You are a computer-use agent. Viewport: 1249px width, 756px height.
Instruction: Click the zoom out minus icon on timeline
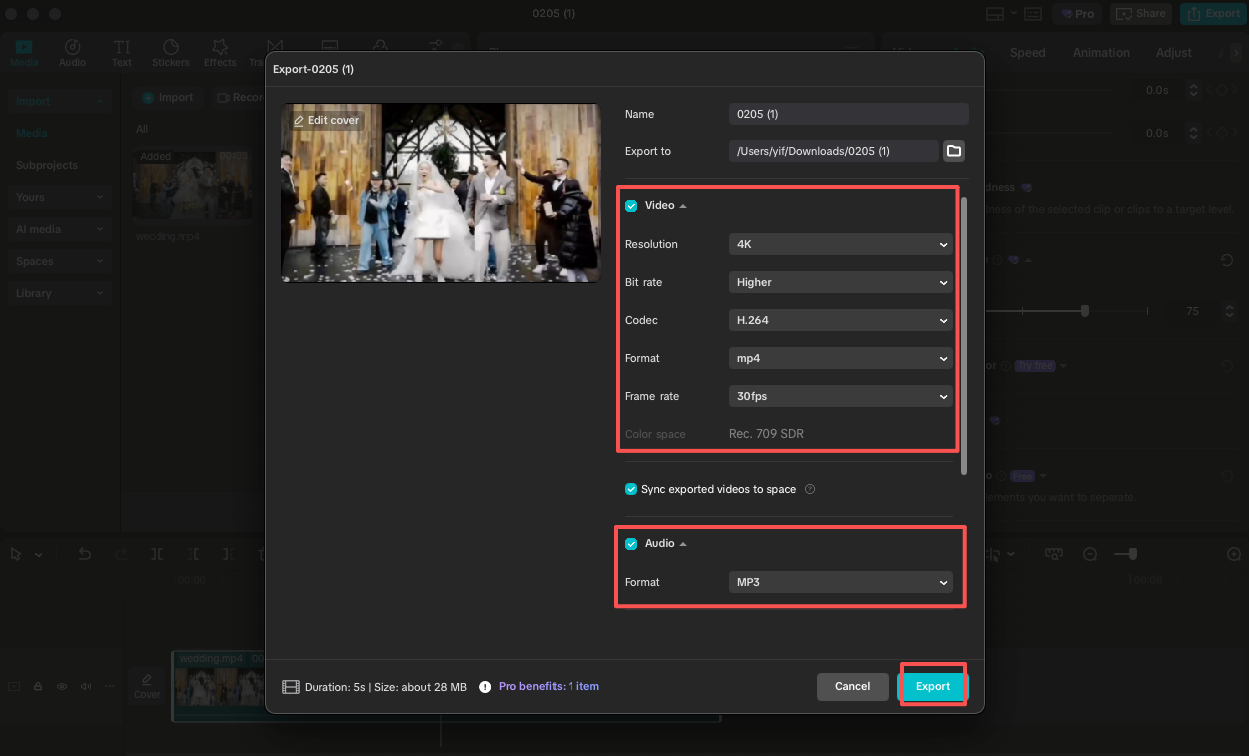tap(1090, 554)
